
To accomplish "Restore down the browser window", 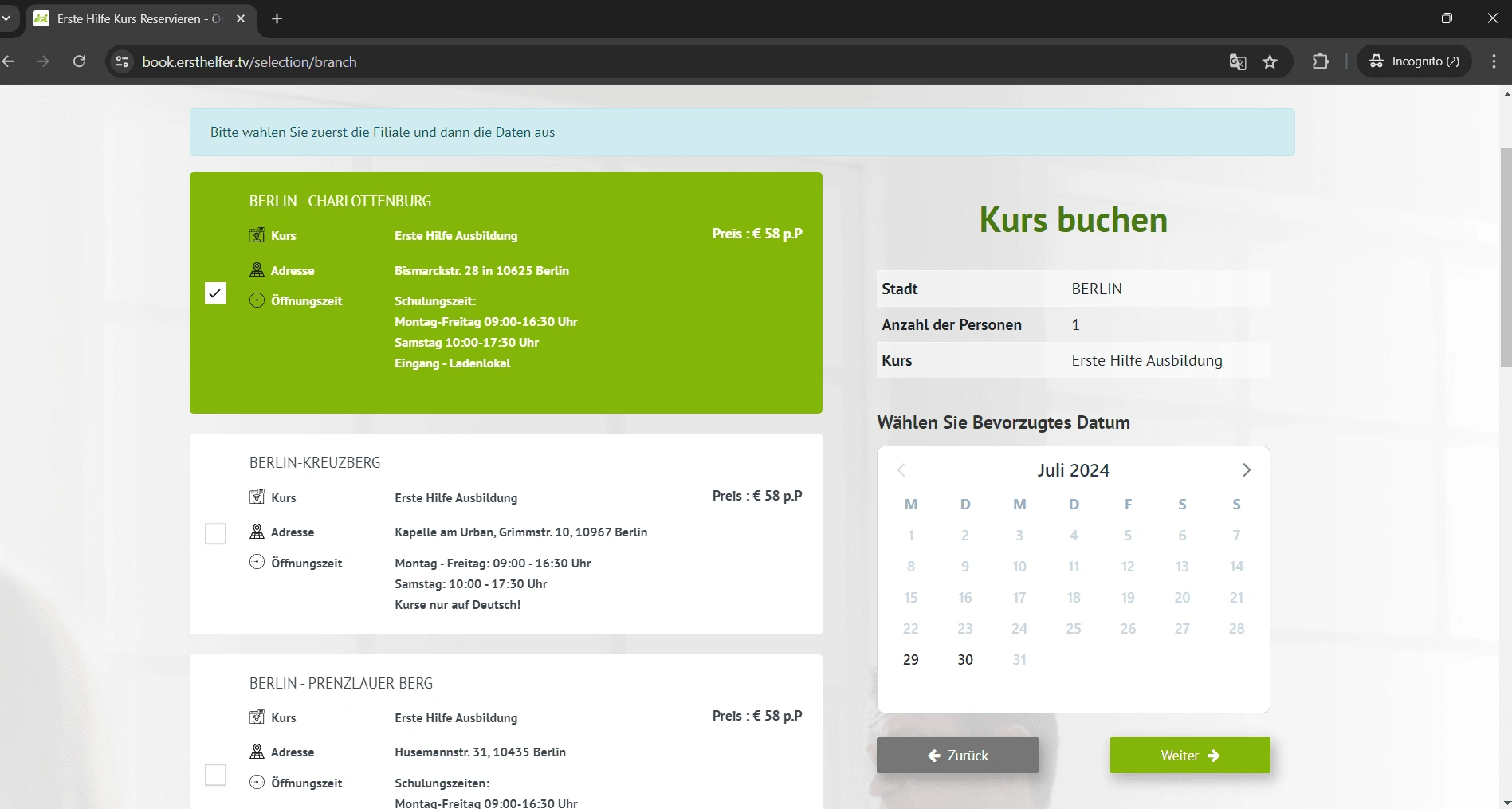I will point(1447,18).
